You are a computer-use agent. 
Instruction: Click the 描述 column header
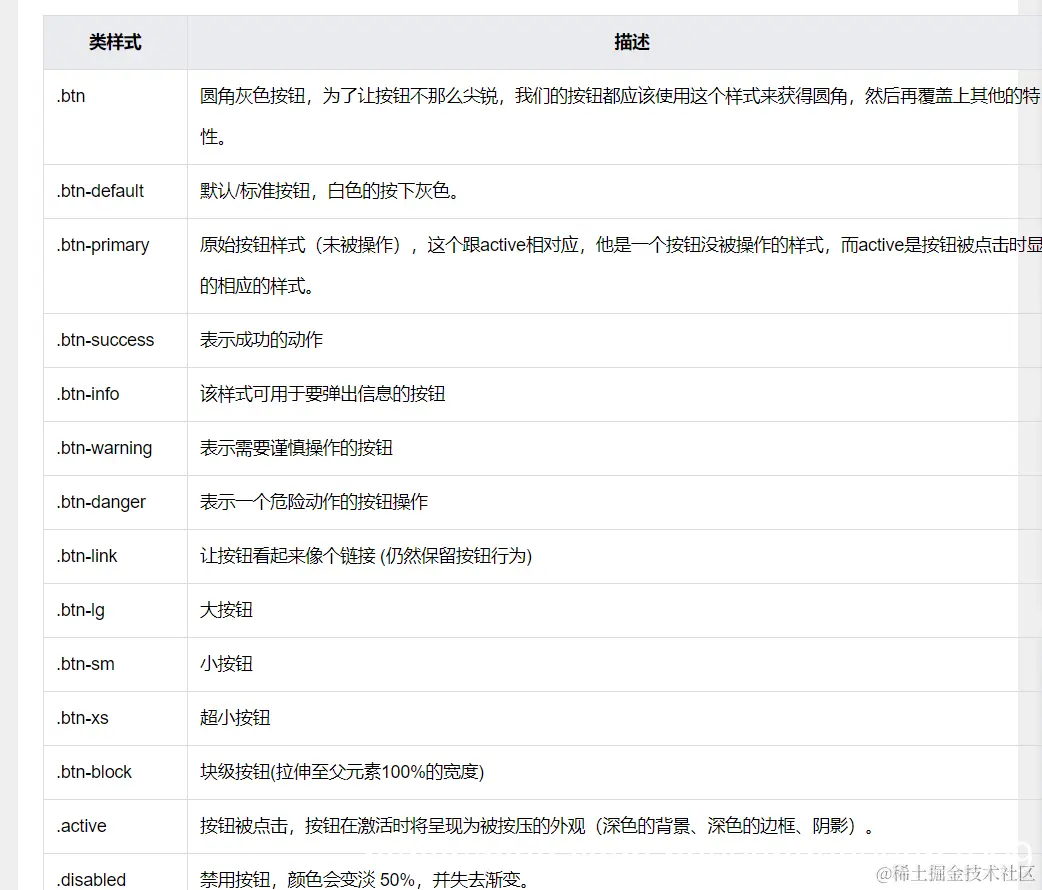click(x=630, y=42)
